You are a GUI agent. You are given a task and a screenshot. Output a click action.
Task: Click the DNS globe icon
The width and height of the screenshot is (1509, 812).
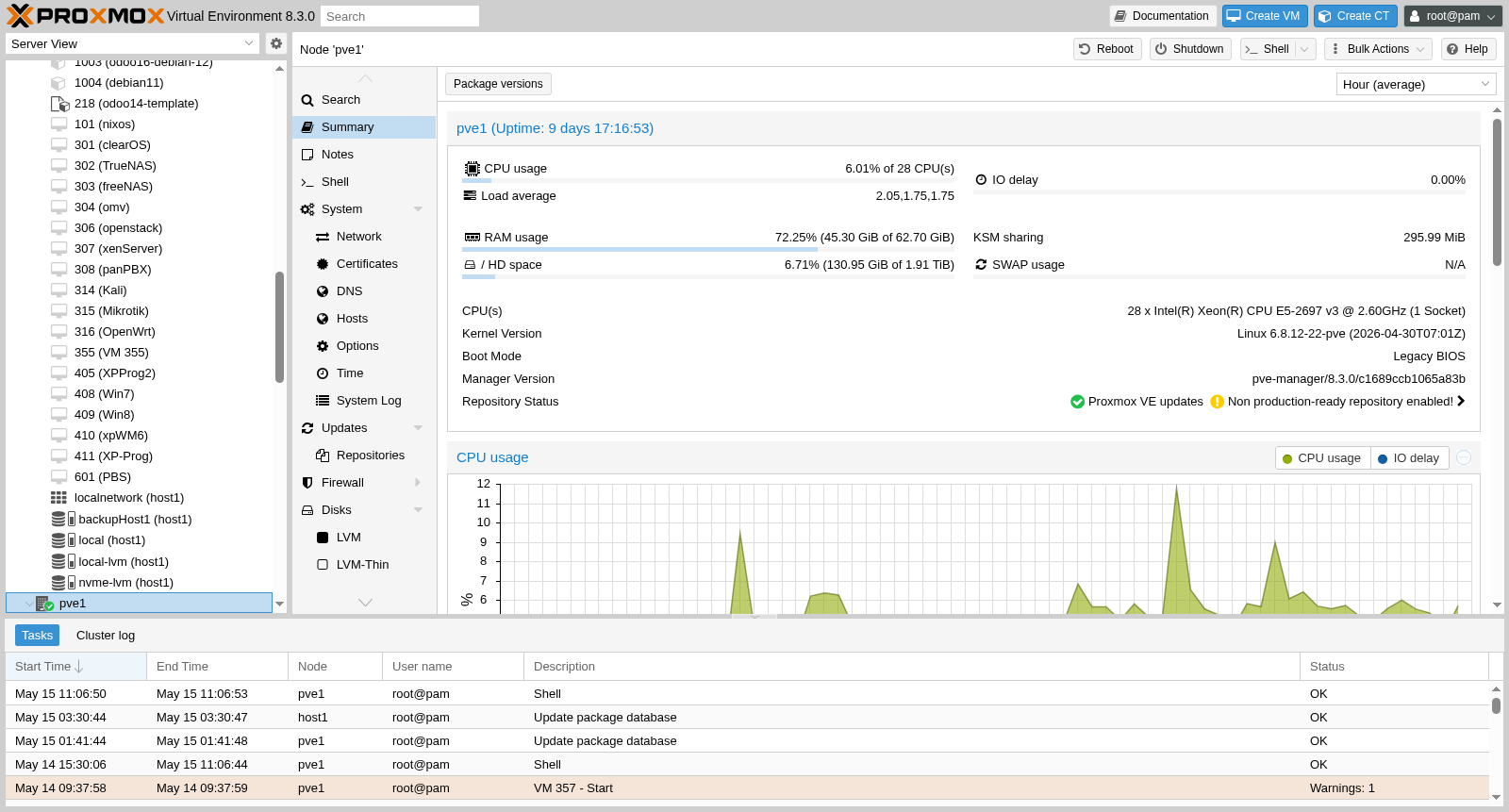click(323, 291)
